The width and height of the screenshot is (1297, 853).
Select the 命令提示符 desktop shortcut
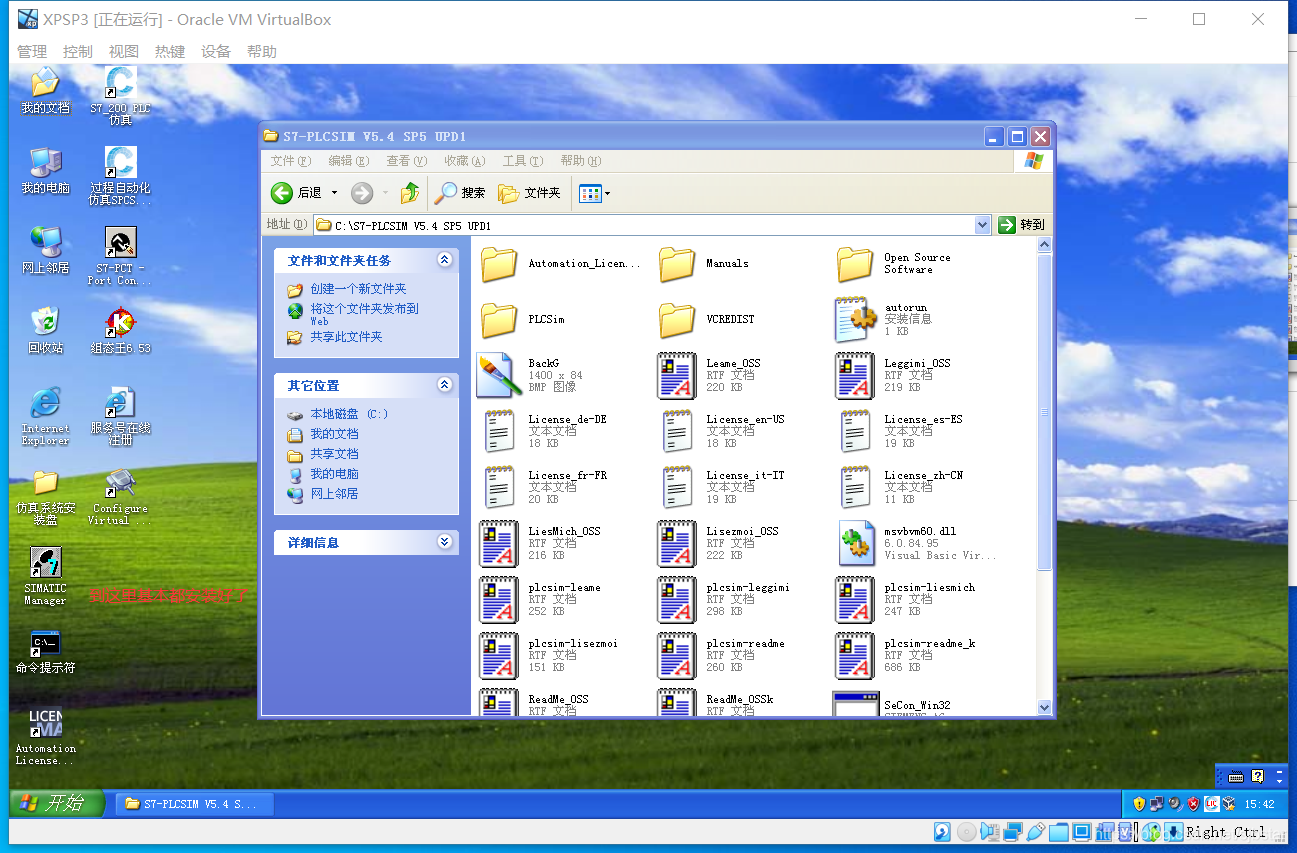pyautogui.click(x=45, y=651)
